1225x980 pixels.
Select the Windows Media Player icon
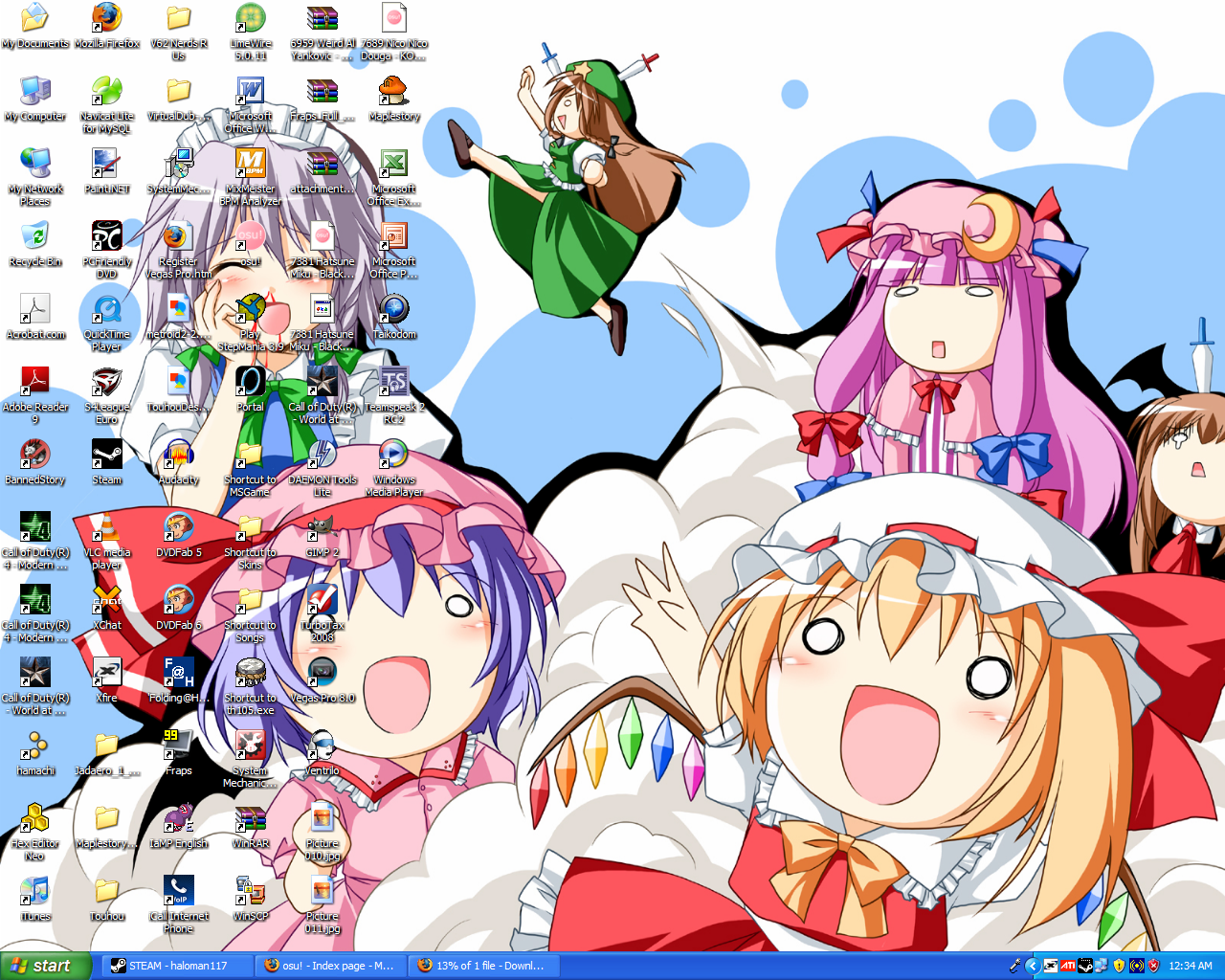(x=394, y=455)
